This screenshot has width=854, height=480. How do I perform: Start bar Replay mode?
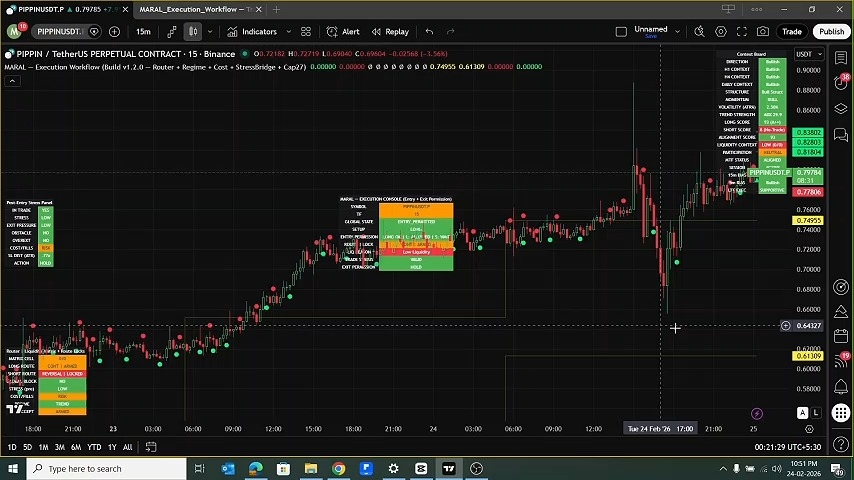click(x=390, y=32)
